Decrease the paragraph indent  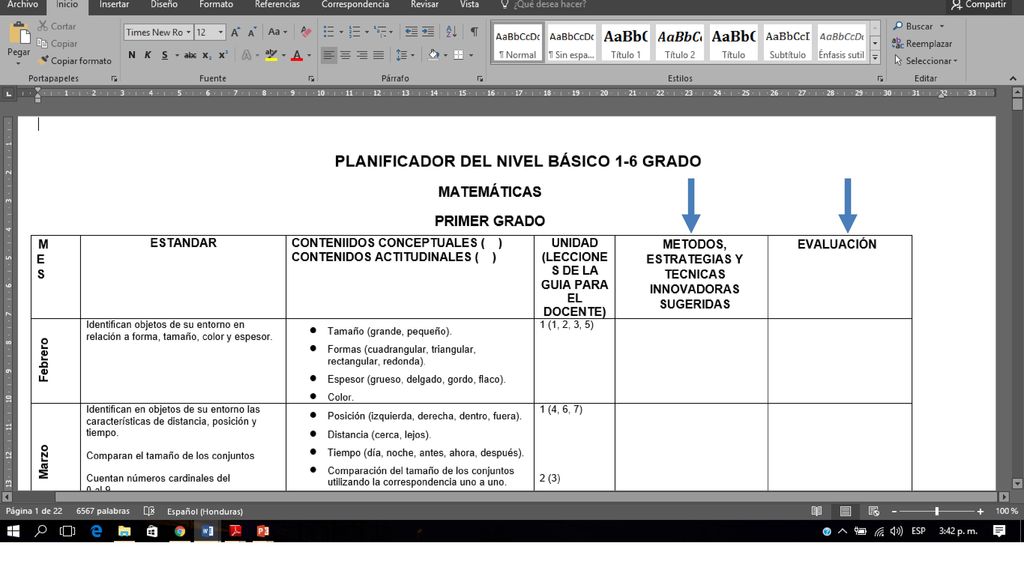pos(411,32)
